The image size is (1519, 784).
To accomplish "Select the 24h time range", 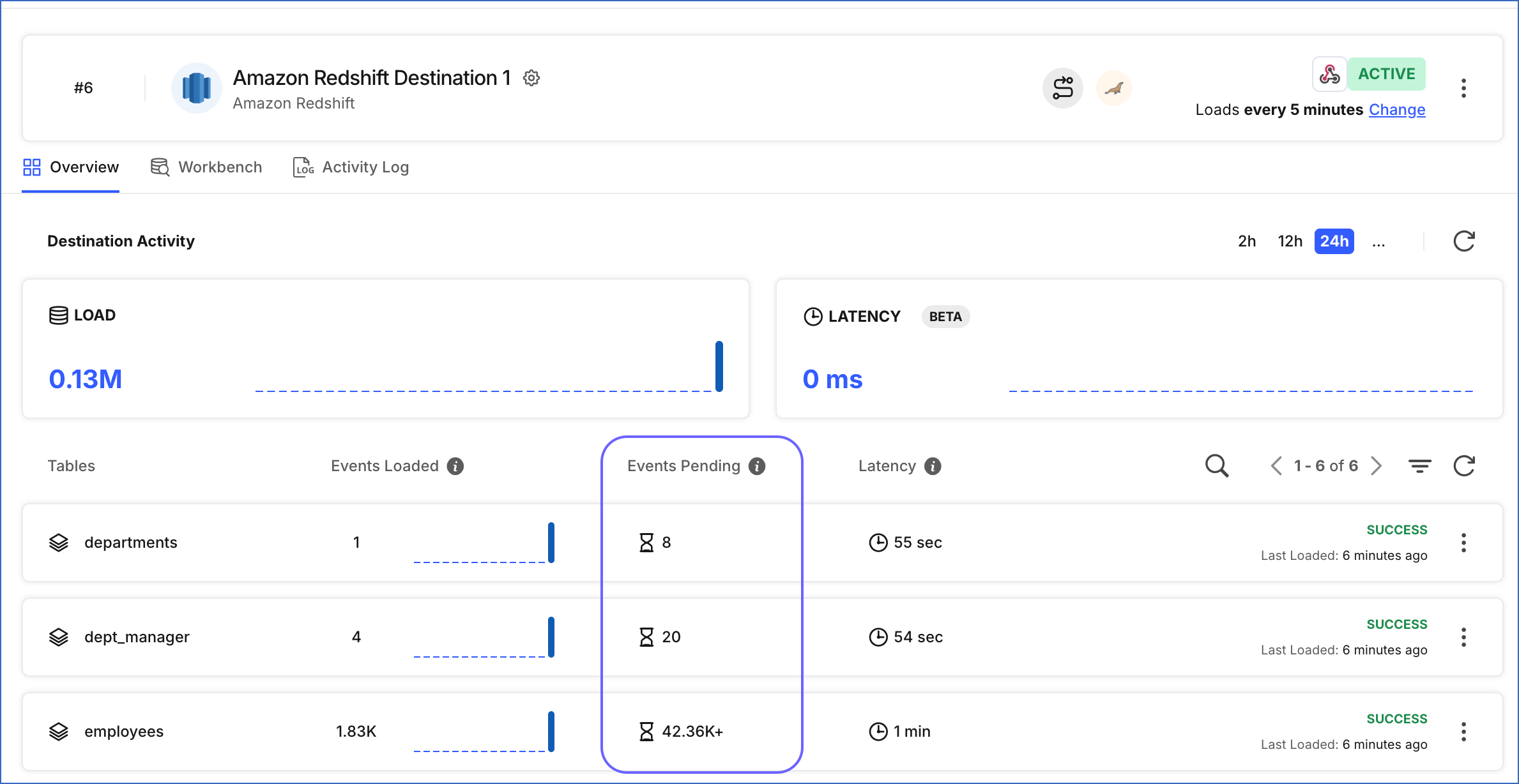I will (1334, 241).
